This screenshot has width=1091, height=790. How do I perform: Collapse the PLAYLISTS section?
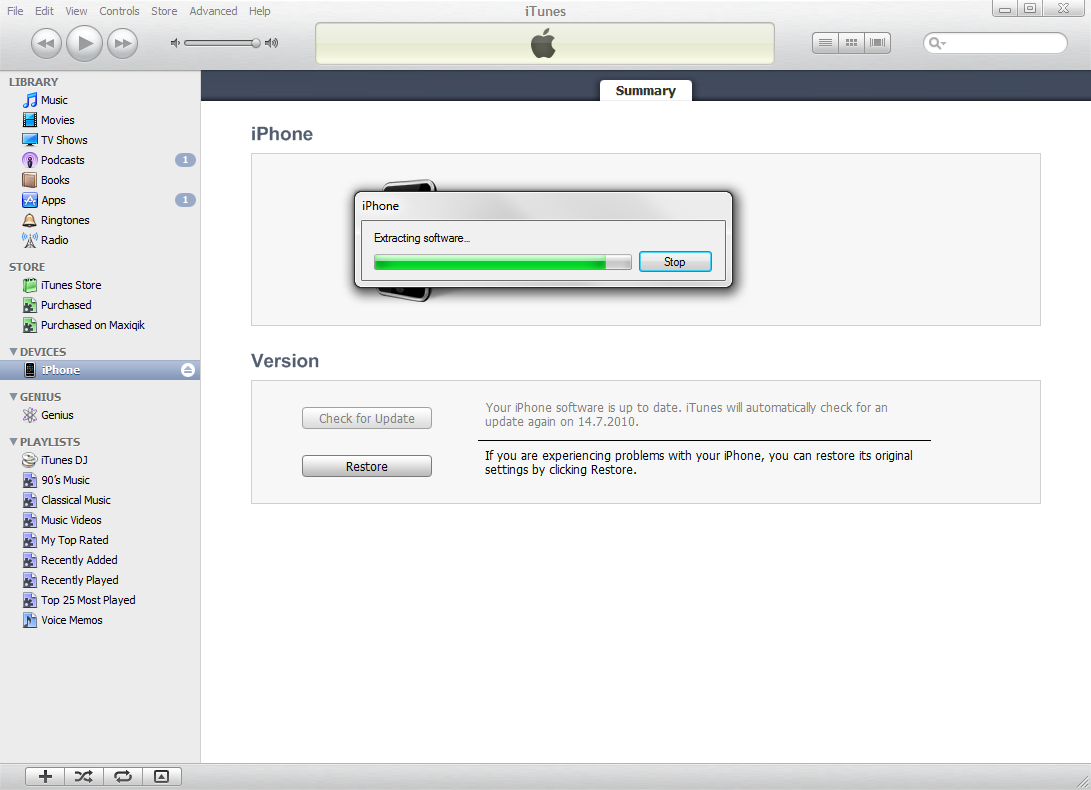13,442
